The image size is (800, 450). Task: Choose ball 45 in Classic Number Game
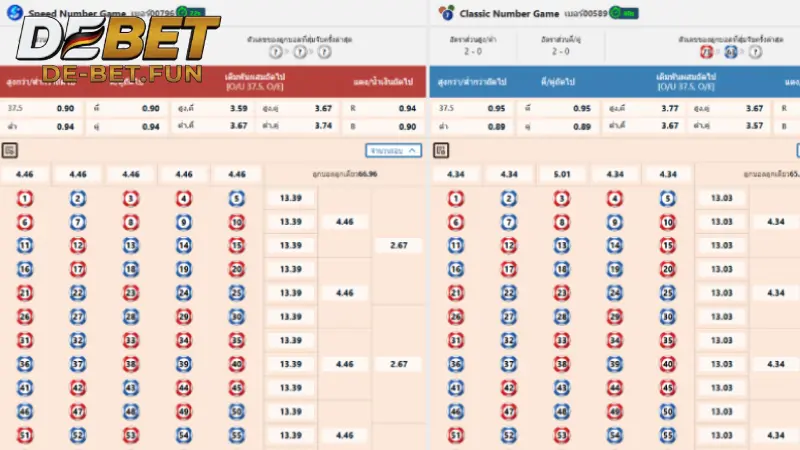(668, 388)
